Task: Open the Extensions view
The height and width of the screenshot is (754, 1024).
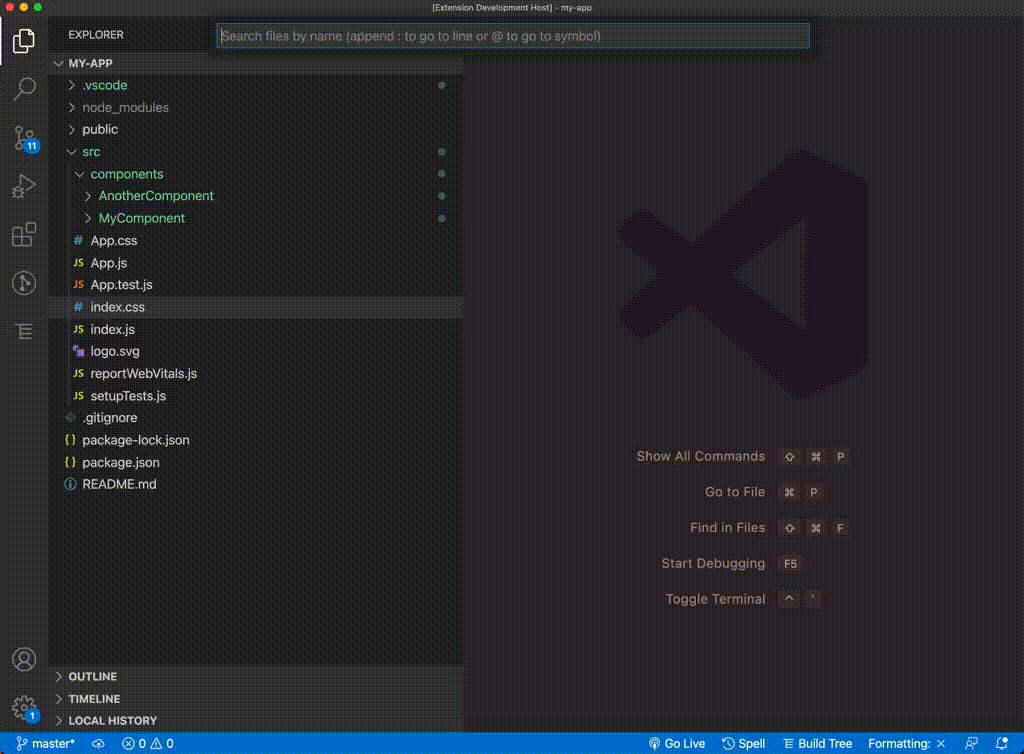Action: (24, 235)
